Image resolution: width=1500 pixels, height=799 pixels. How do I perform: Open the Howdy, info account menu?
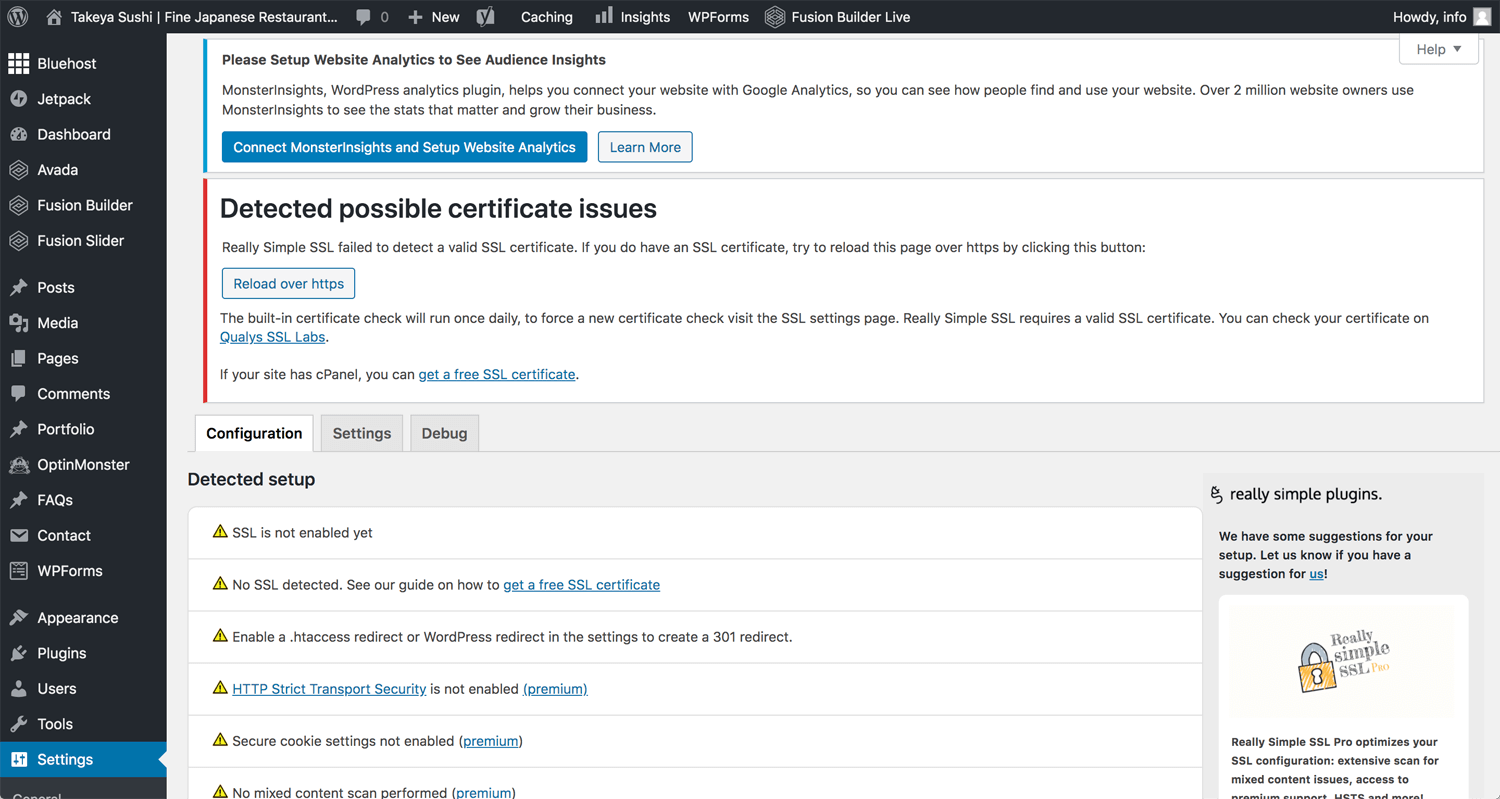pyautogui.click(x=1441, y=17)
